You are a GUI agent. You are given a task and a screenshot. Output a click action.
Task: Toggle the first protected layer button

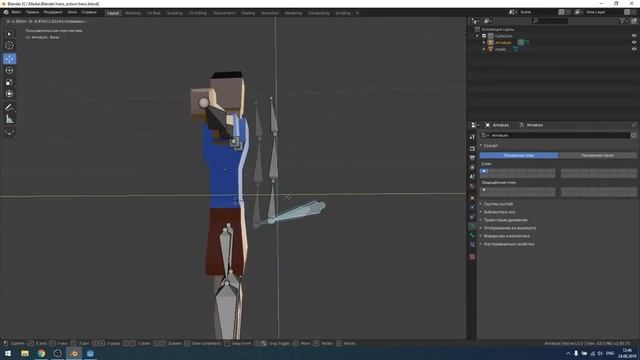click(x=484, y=190)
